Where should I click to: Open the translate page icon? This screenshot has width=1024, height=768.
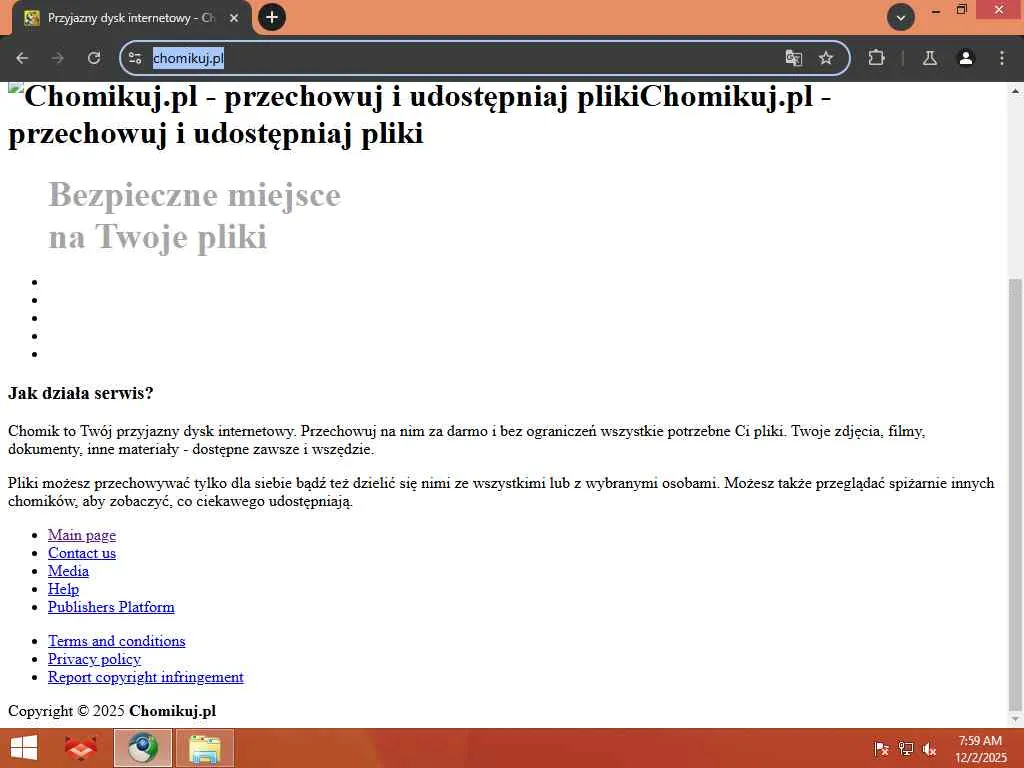coord(793,58)
